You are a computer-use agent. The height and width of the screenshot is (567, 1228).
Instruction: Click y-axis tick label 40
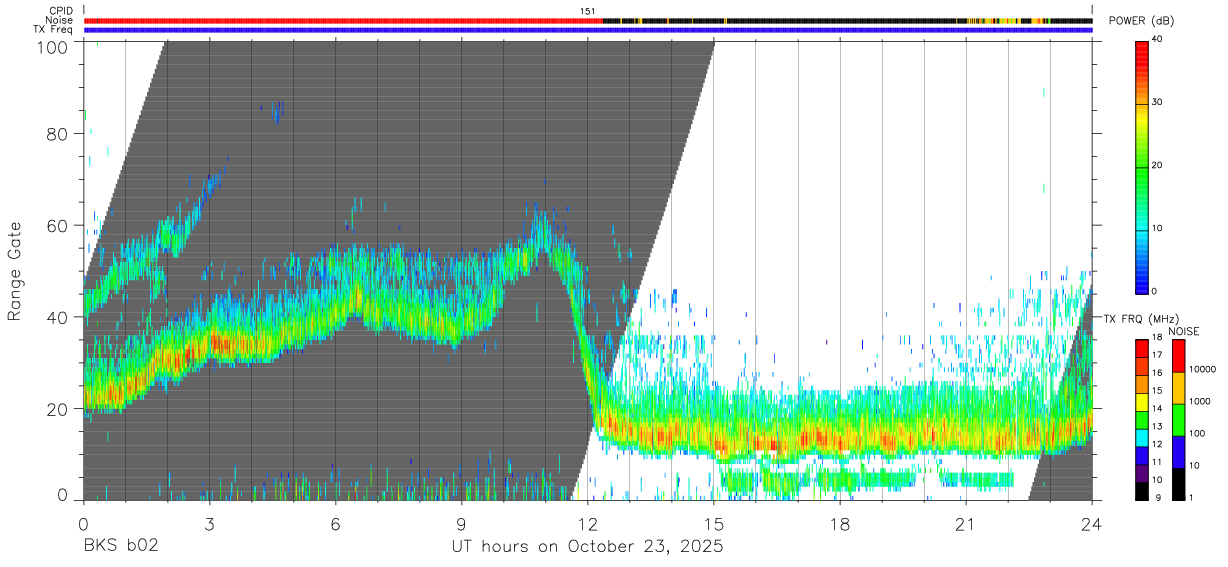(57, 317)
